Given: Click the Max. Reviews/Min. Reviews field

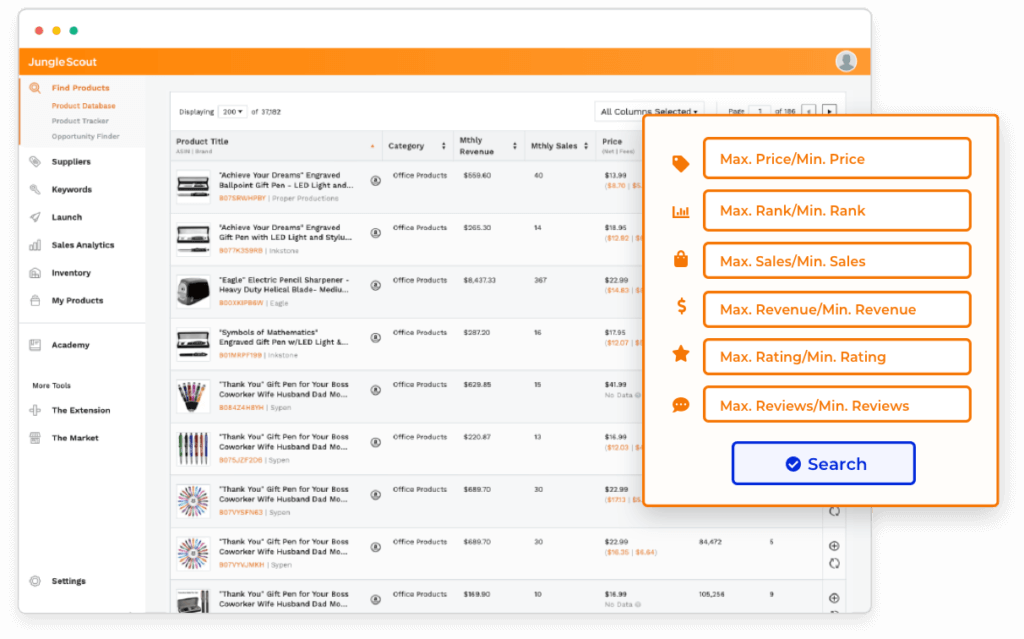Looking at the screenshot, I should [837, 405].
